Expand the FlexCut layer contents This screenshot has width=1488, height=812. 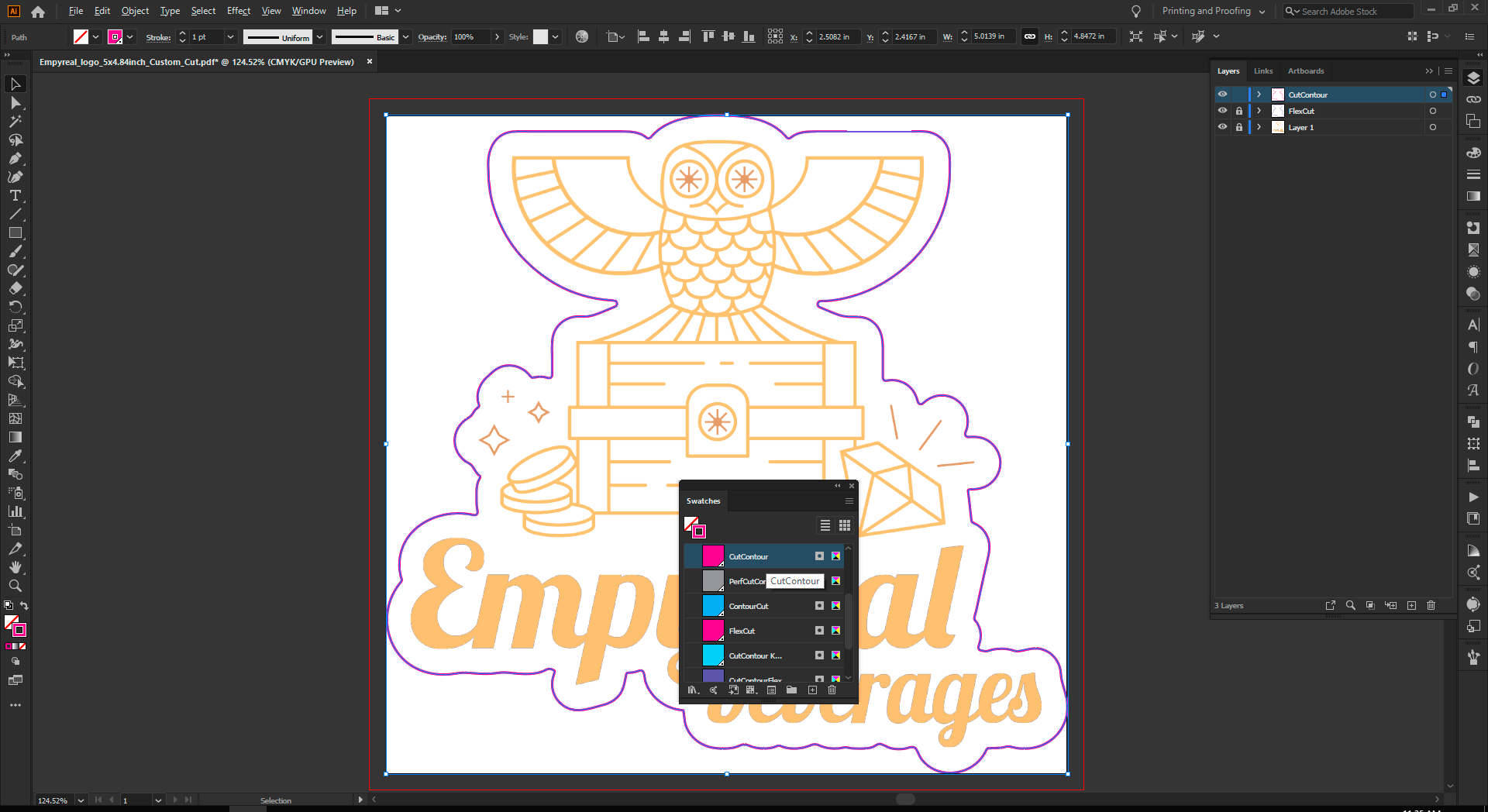pos(1259,111)
